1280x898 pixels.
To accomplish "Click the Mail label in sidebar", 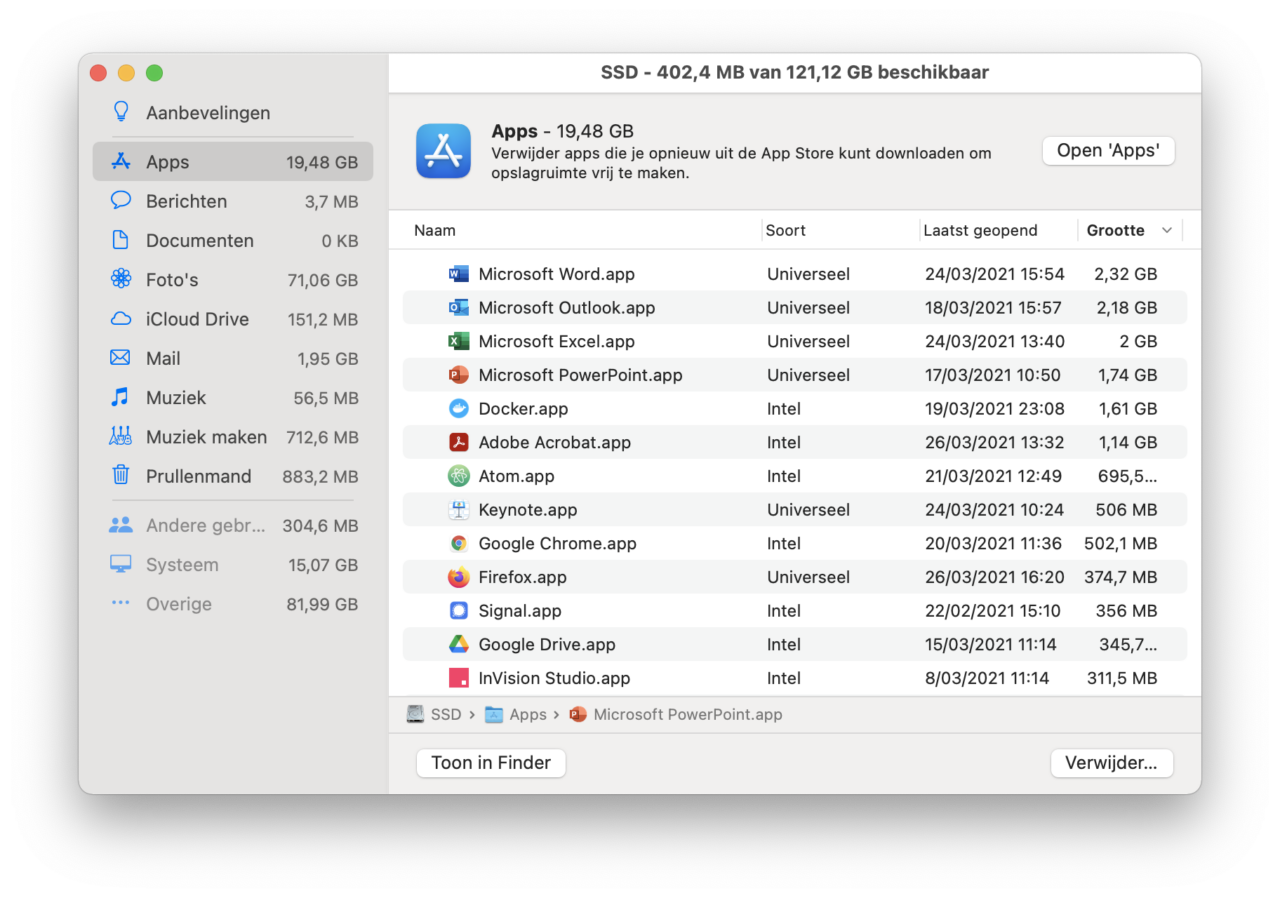I will [x=163, y=358].
